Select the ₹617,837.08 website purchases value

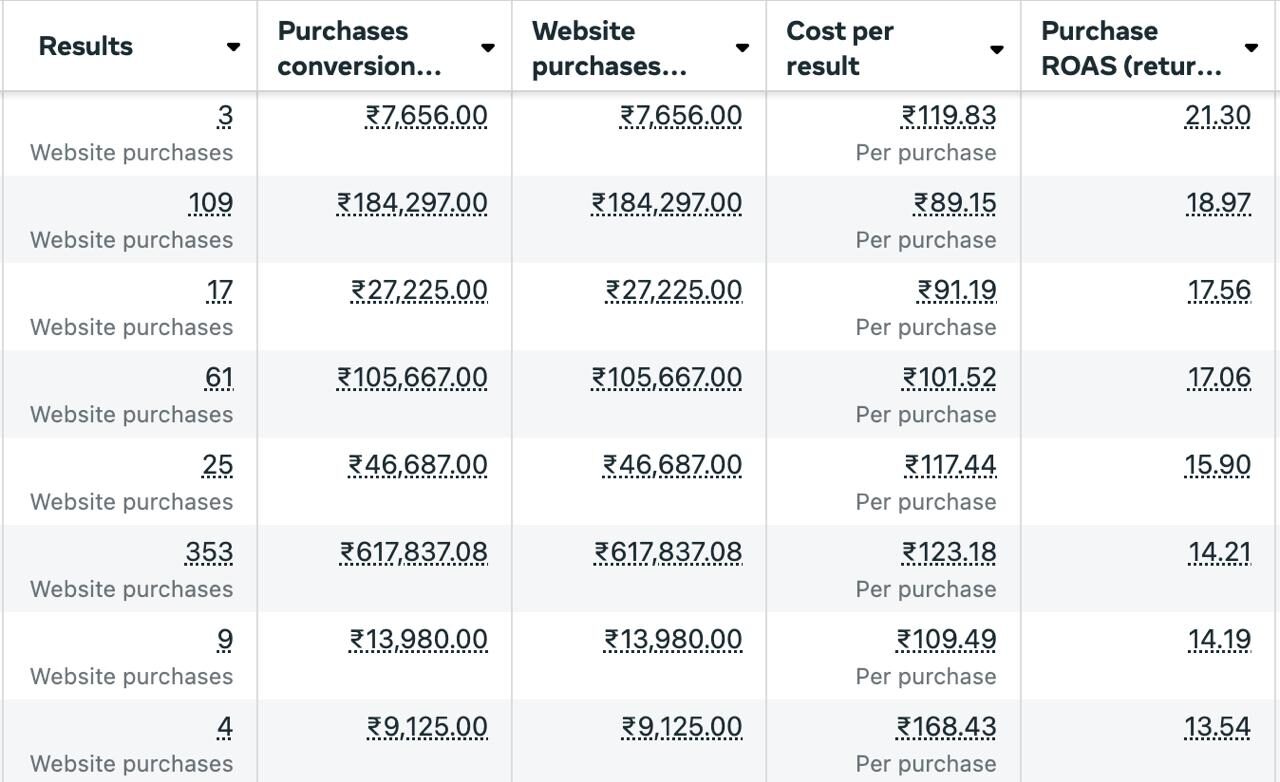[x=668, y=552]
